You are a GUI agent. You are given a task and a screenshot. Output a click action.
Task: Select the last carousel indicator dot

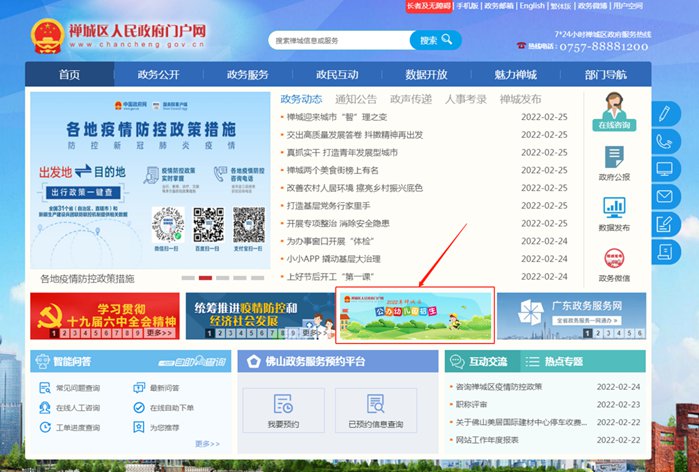click(x=257, y=278)
